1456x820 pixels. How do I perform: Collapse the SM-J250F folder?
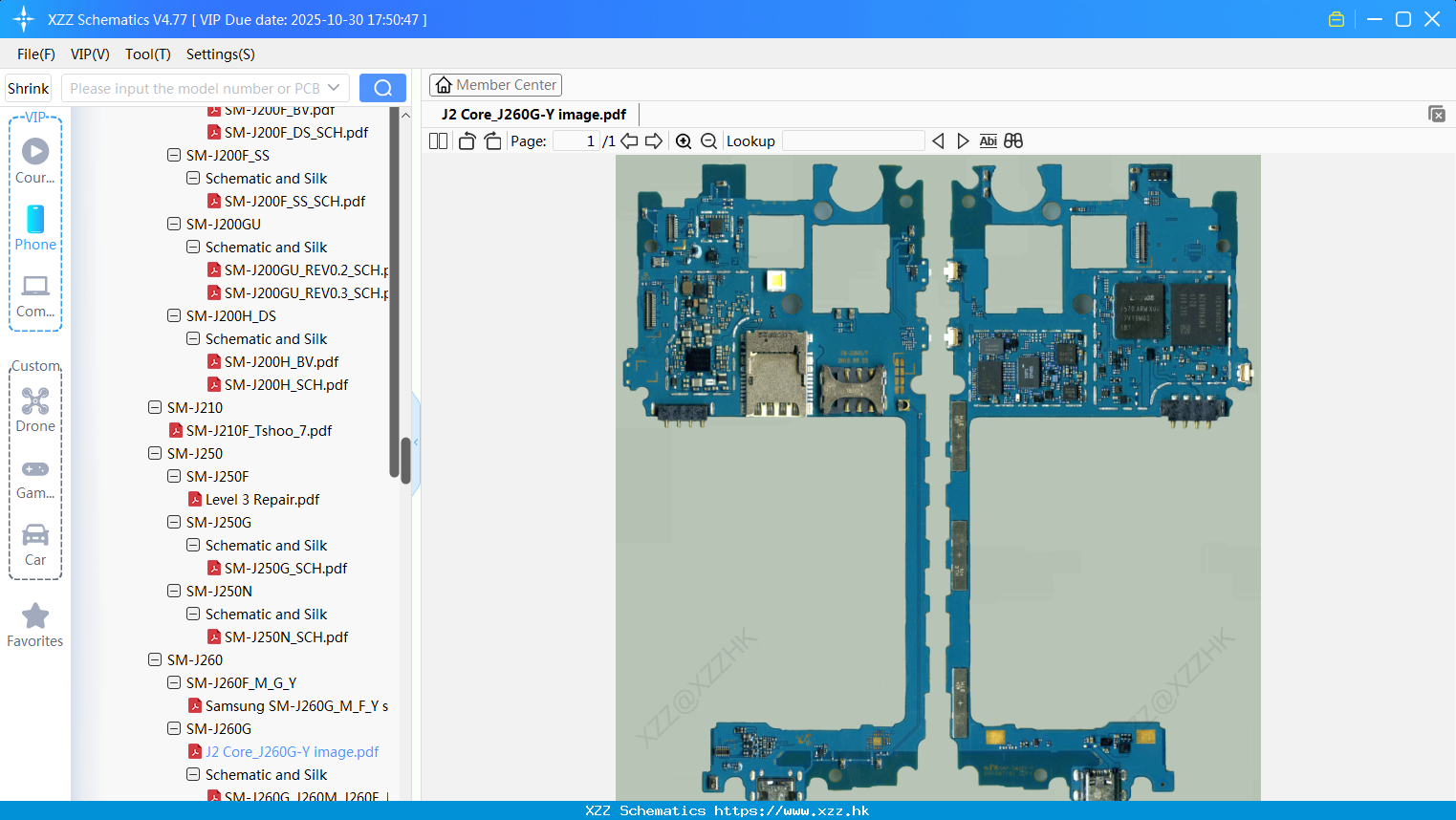point(174,476)
